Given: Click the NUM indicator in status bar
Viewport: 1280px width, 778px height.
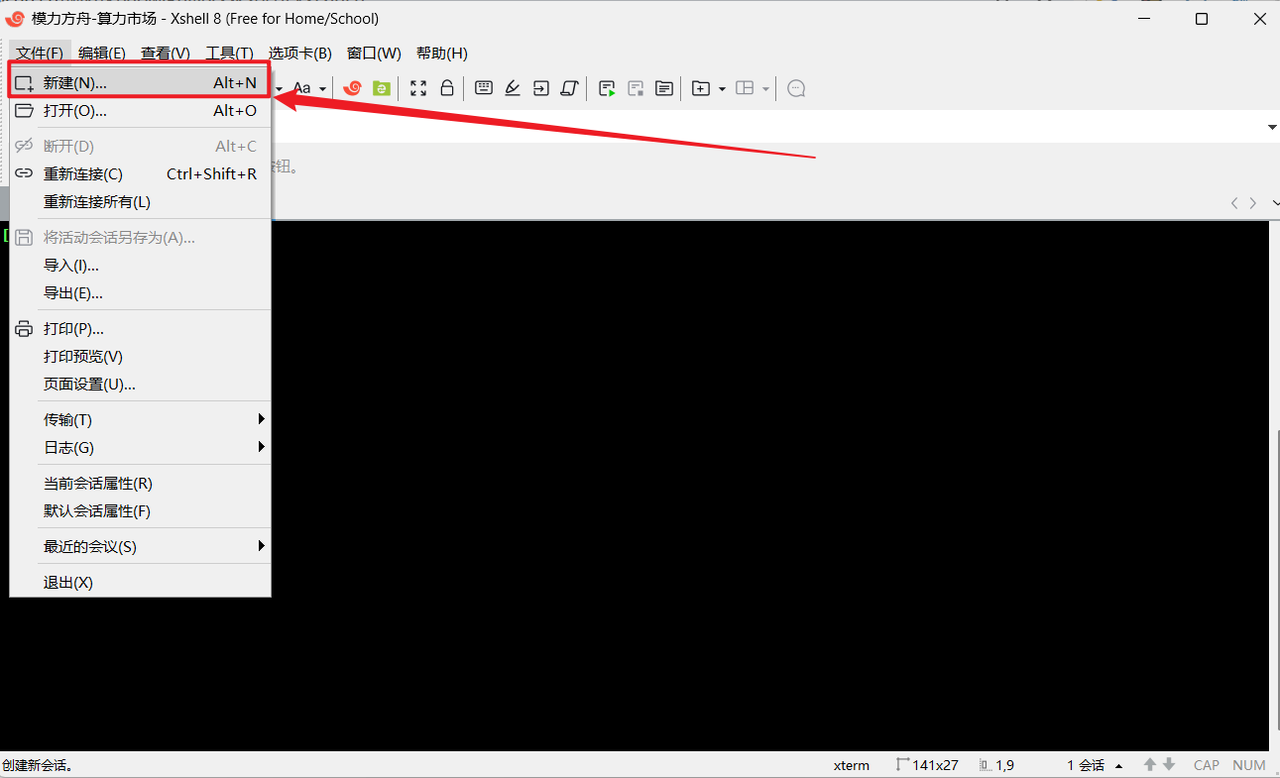Looking at the screenshot, I should tap(1249, 765).
